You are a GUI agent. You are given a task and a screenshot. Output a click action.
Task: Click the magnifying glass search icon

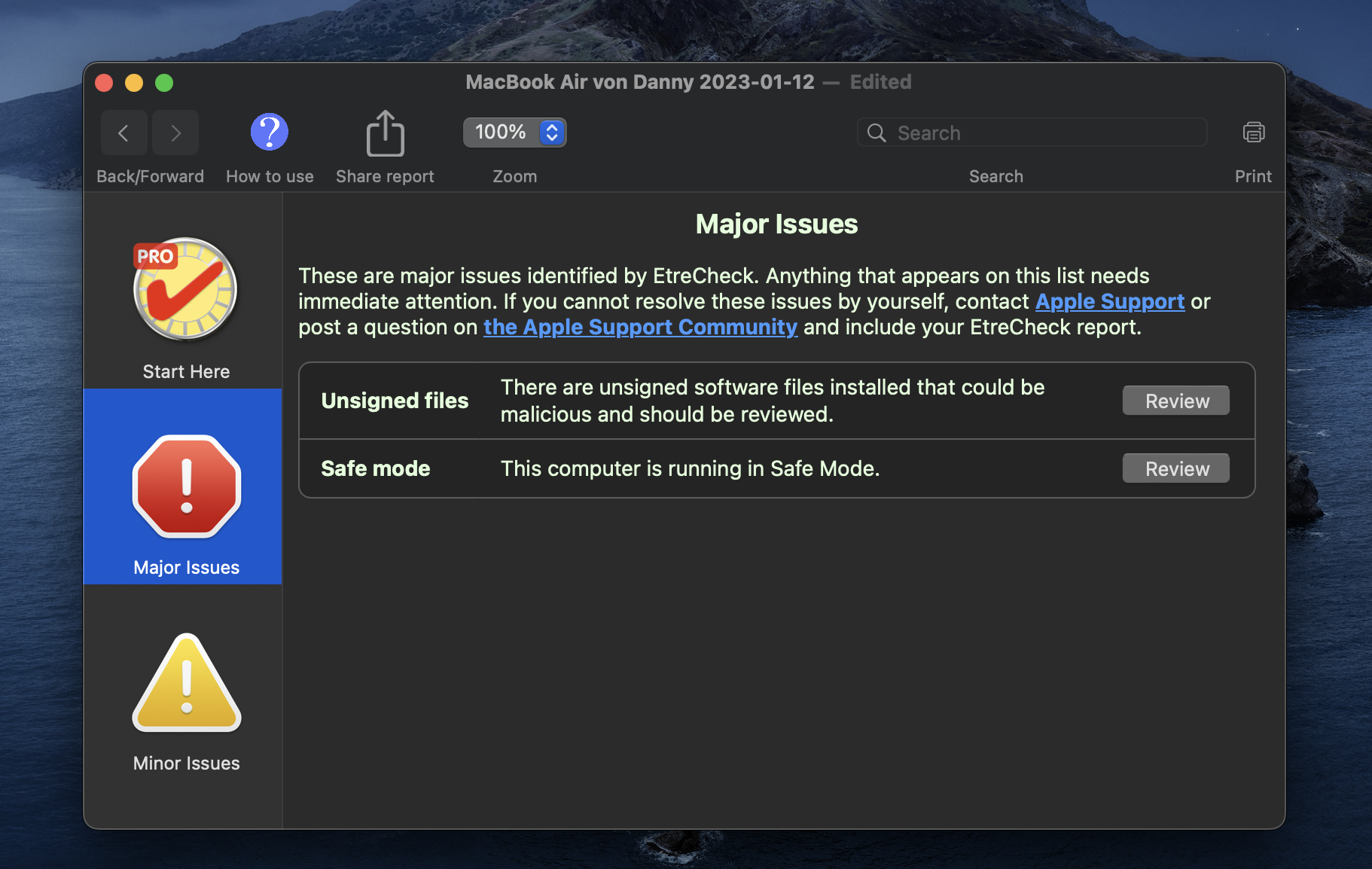[877, 133]
